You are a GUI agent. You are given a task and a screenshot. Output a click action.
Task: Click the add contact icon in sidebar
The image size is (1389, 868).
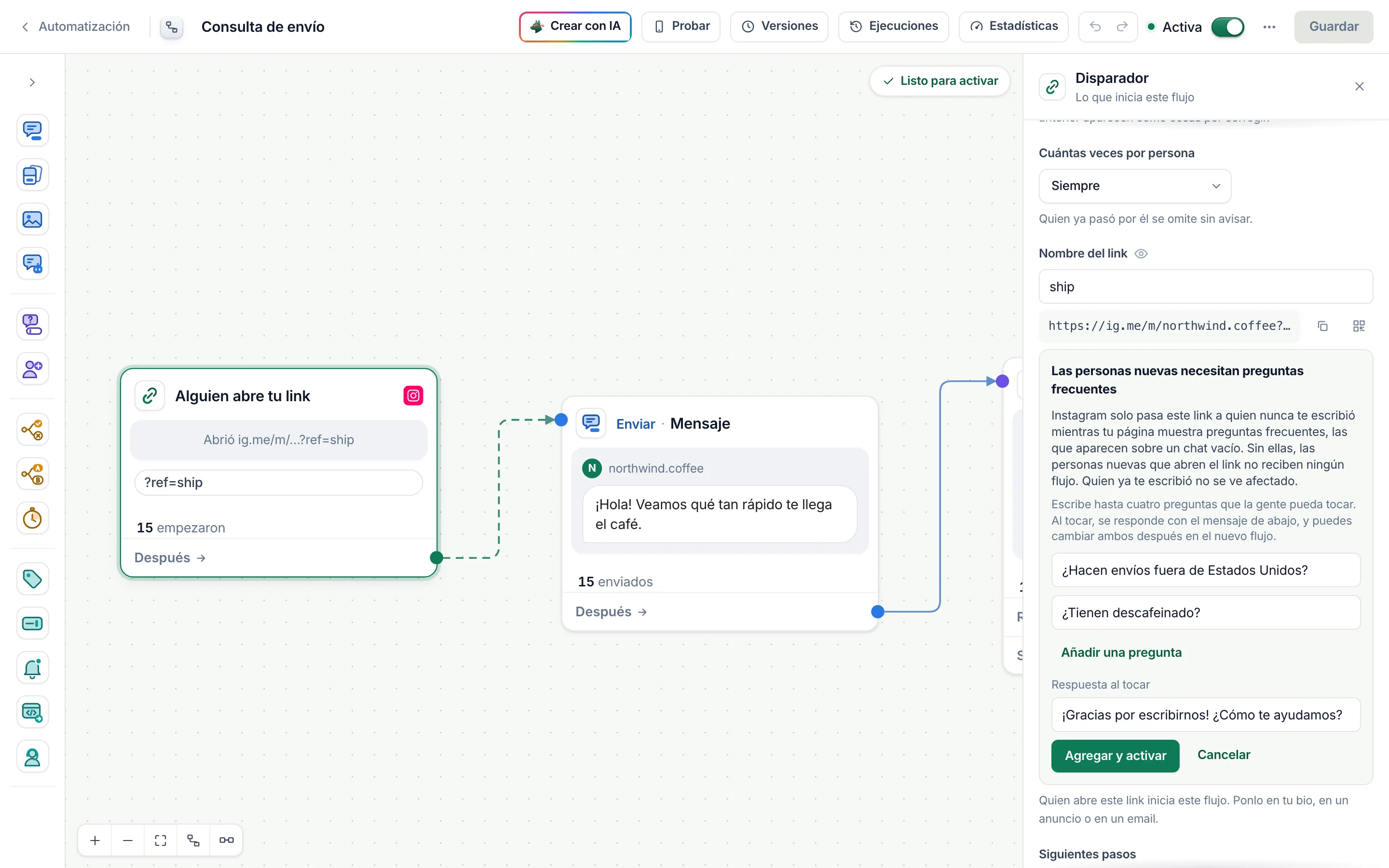[x=32, y=368]
